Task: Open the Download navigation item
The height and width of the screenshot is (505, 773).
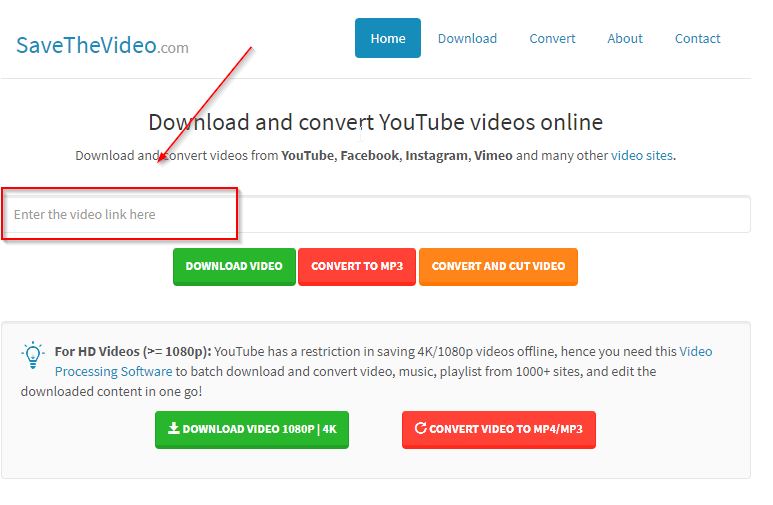Action: click(467, 38)
